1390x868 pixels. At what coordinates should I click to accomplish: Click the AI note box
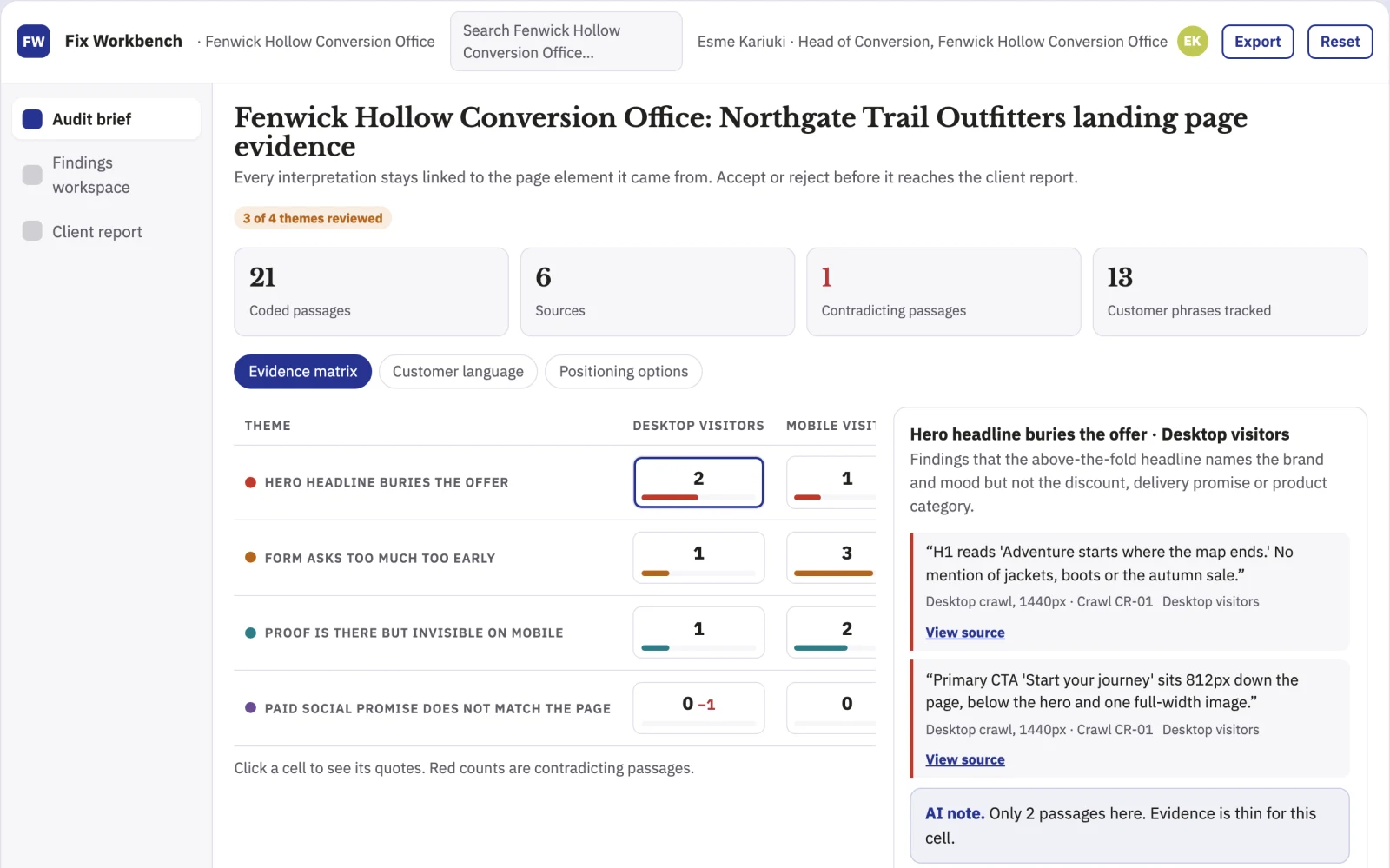click(1129, 825)
